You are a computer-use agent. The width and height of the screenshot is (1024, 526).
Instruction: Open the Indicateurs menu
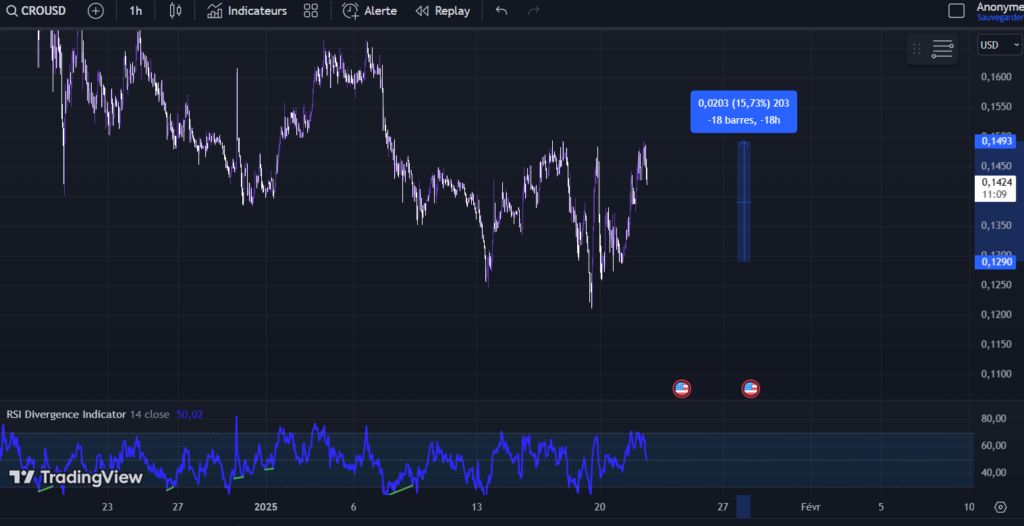(x=247, y=11)
